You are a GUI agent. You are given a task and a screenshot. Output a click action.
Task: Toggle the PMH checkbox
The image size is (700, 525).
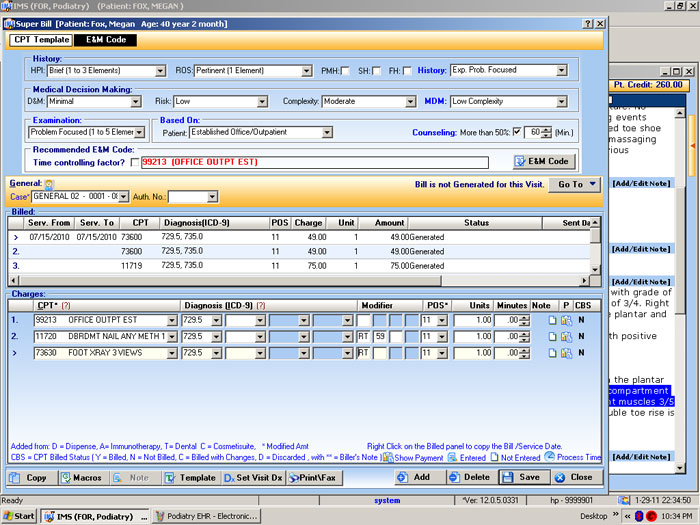pyautogui.click(x=345, y=71)
